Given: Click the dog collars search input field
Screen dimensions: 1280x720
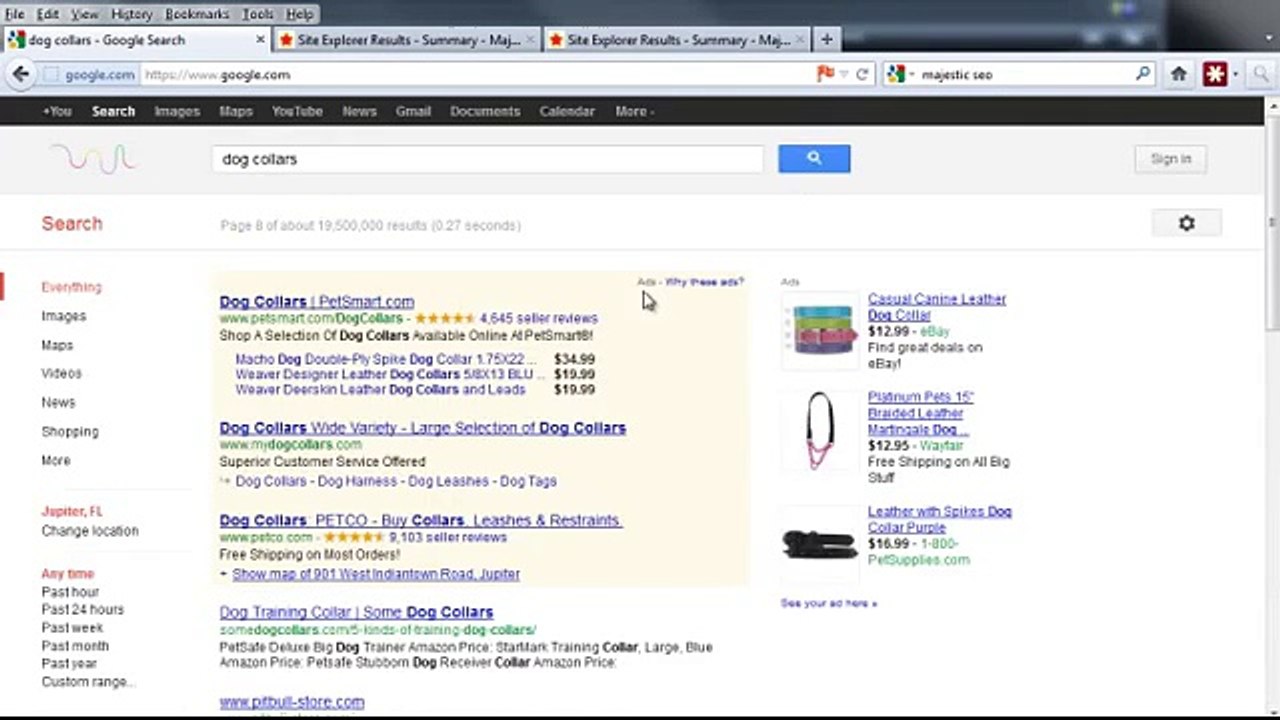Looking at the screenshot, I should coord(487,159).
